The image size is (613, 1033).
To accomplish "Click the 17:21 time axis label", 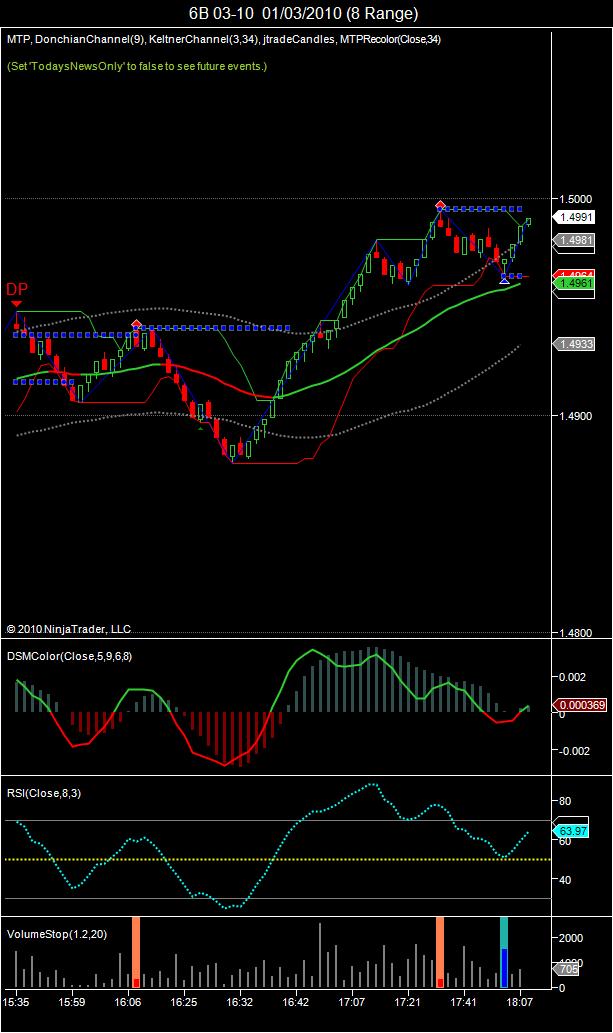I will [407, 1002].
